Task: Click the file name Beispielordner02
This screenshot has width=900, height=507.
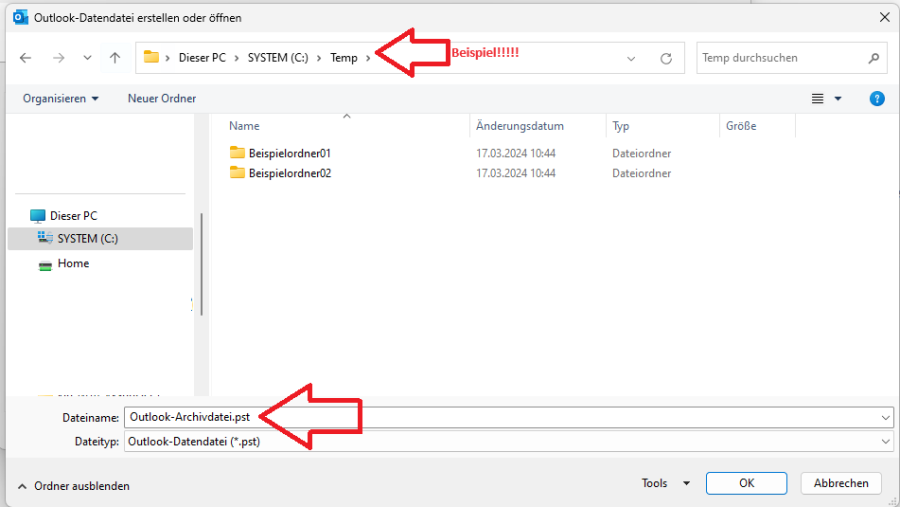Action: point(290,173)
